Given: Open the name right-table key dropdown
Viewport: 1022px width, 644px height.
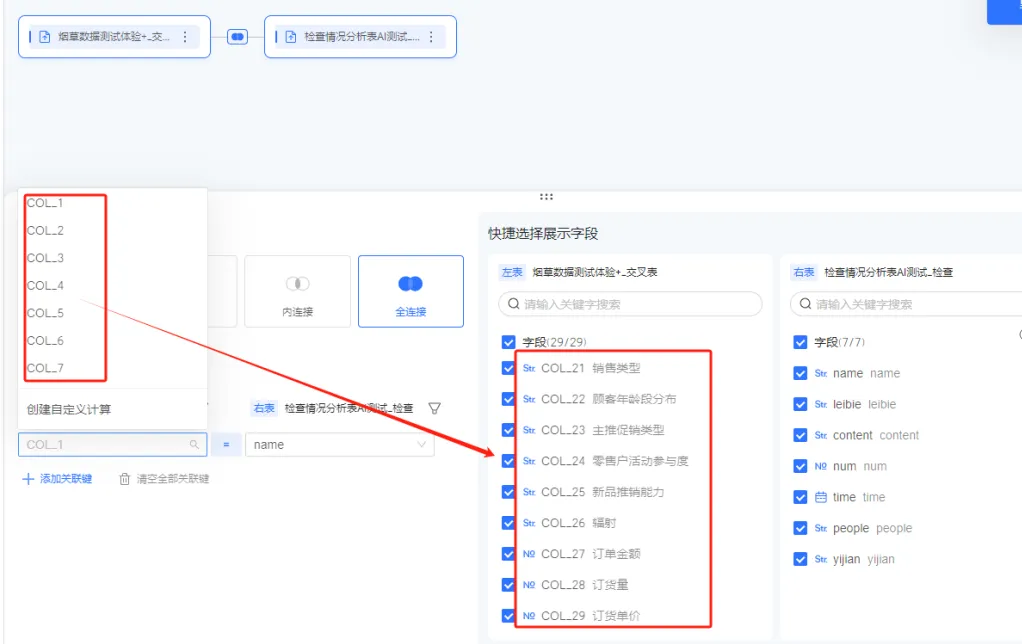Looking at the screenshot, I should tap(340, 445).
